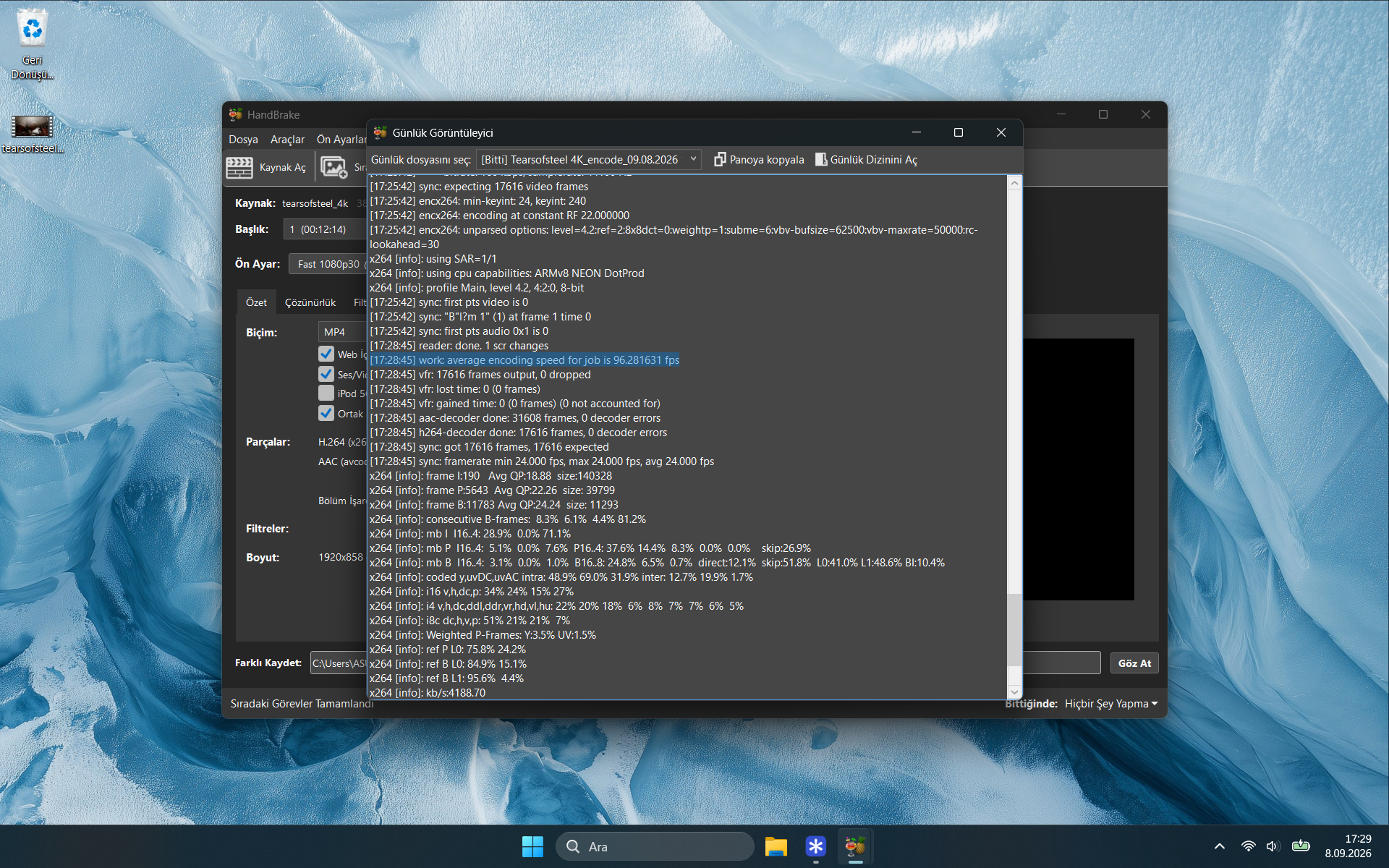1389x868 pixels.
Task: Expand the Bittiğinde Hiçbir Şey Yapma dropdown
Action: tap(1110, 704)
